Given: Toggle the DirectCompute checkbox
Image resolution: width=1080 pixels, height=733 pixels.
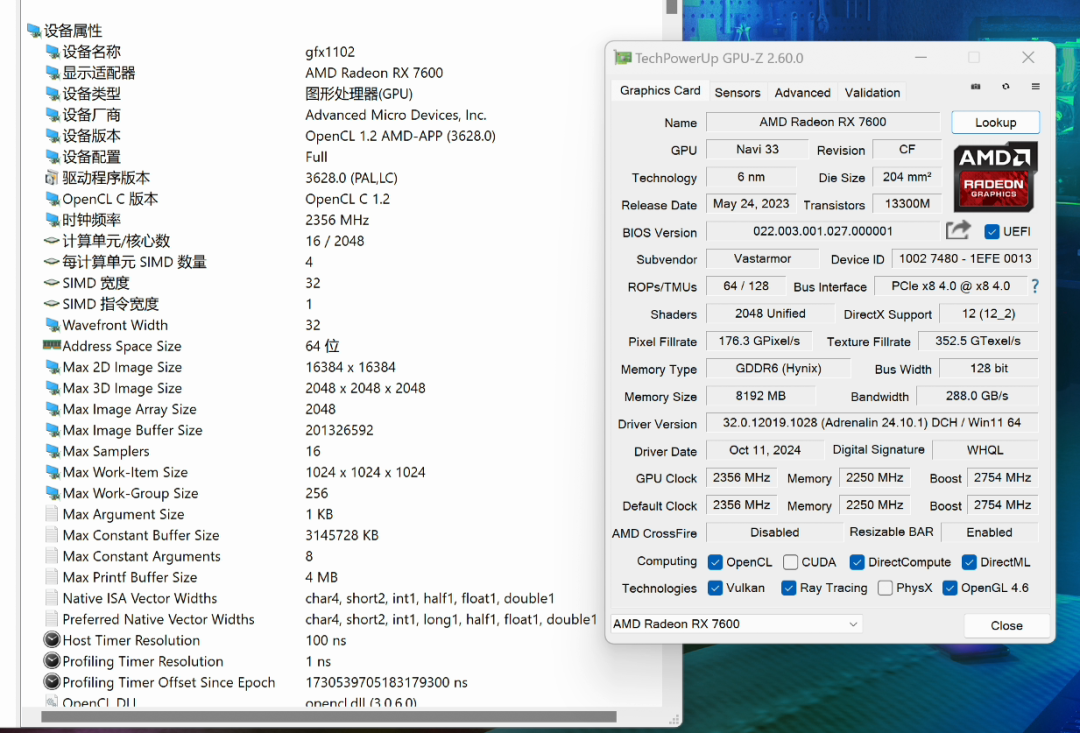Looking at the screenshot, I should [x=857, y=562].
